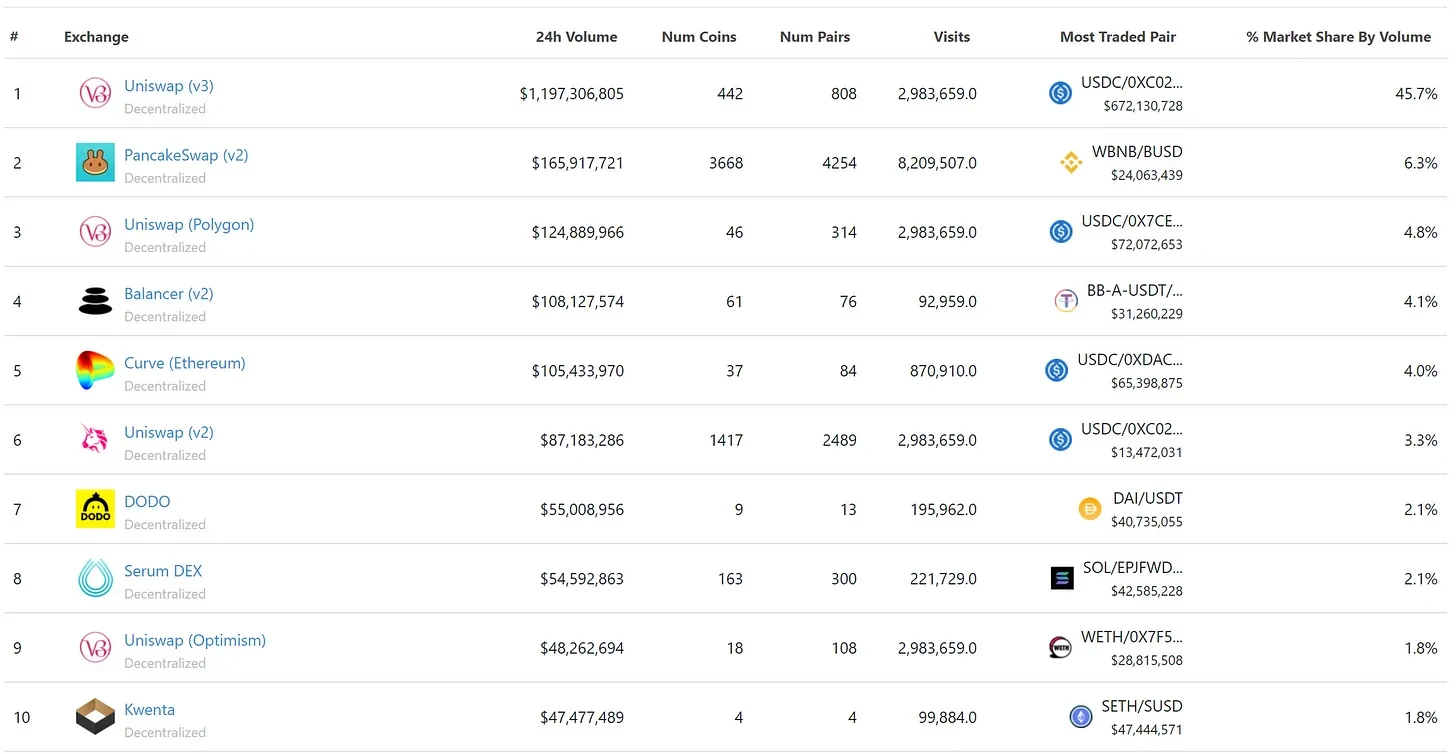Screen dimensions: 1456x754
Task: Click the Curve (Ethereum) rainbow logo
Action: [95, 370]
